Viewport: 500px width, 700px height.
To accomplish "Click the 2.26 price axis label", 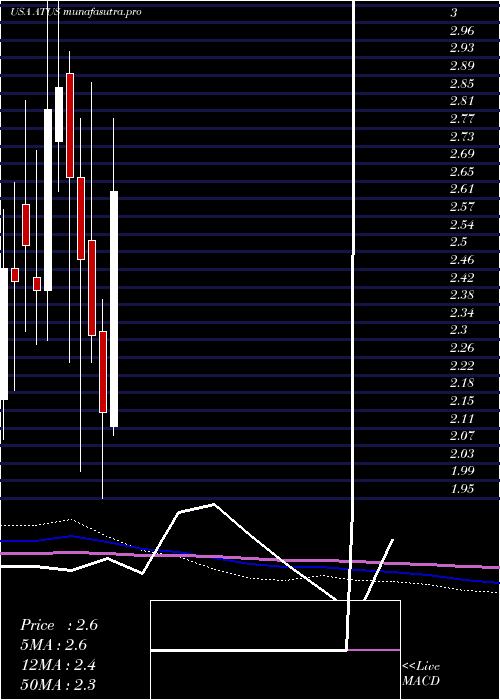I will [462, 348].
